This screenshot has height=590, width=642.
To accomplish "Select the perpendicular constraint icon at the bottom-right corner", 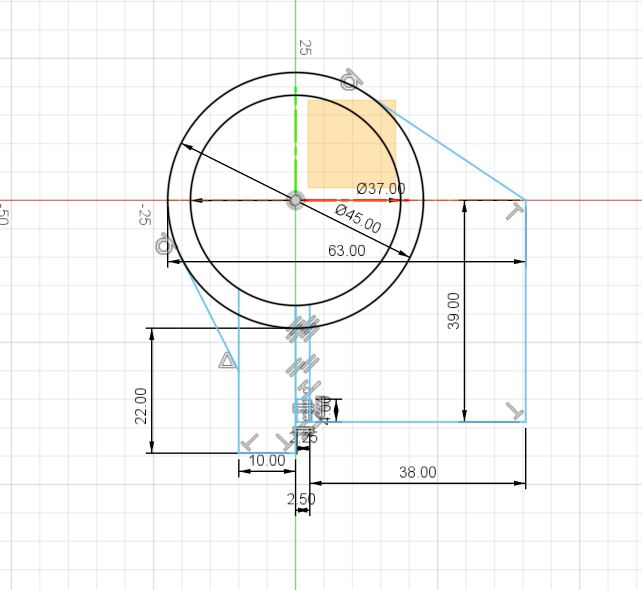I will 515,411.
